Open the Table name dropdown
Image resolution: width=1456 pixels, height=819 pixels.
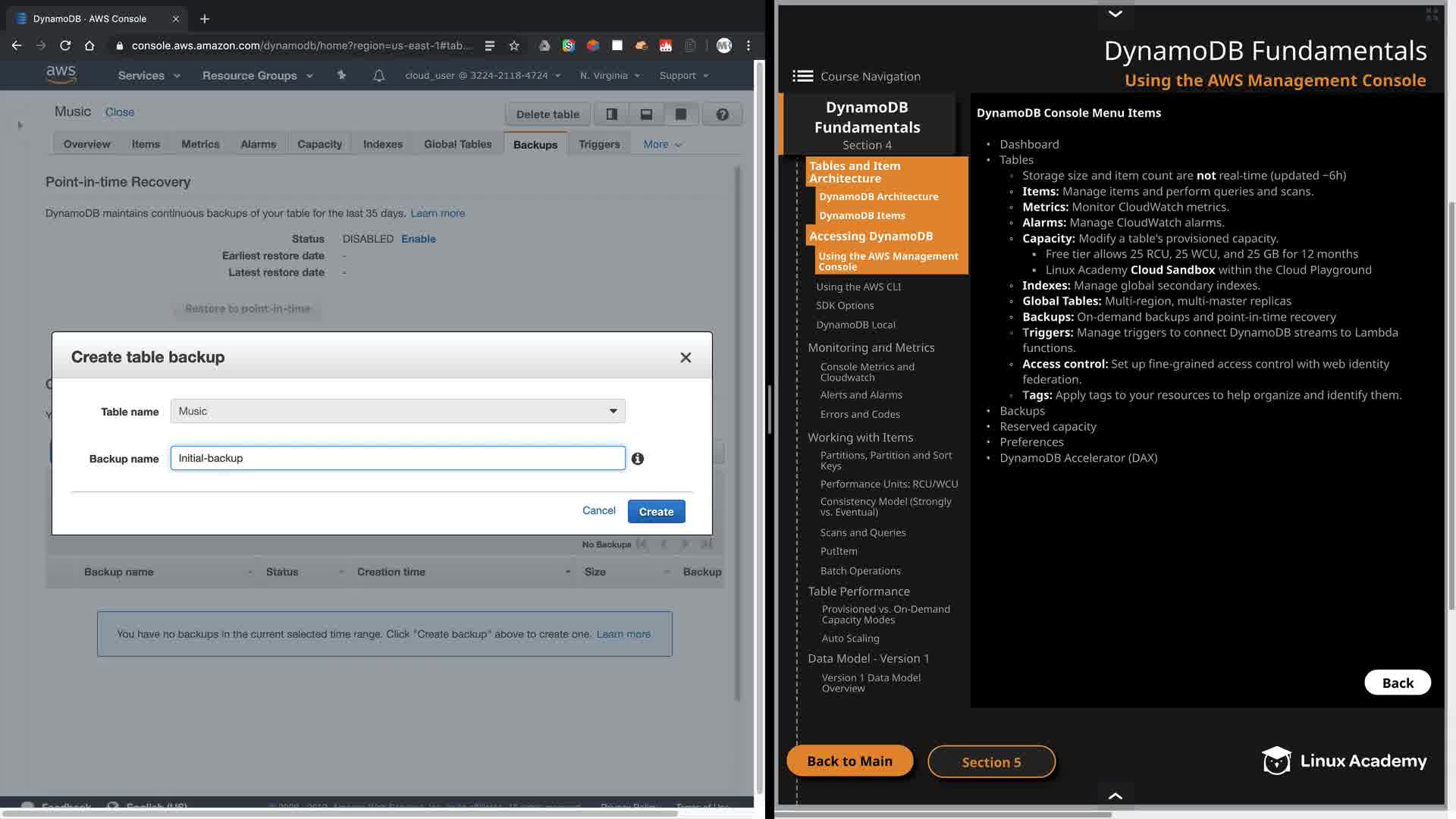click(397, 411)
